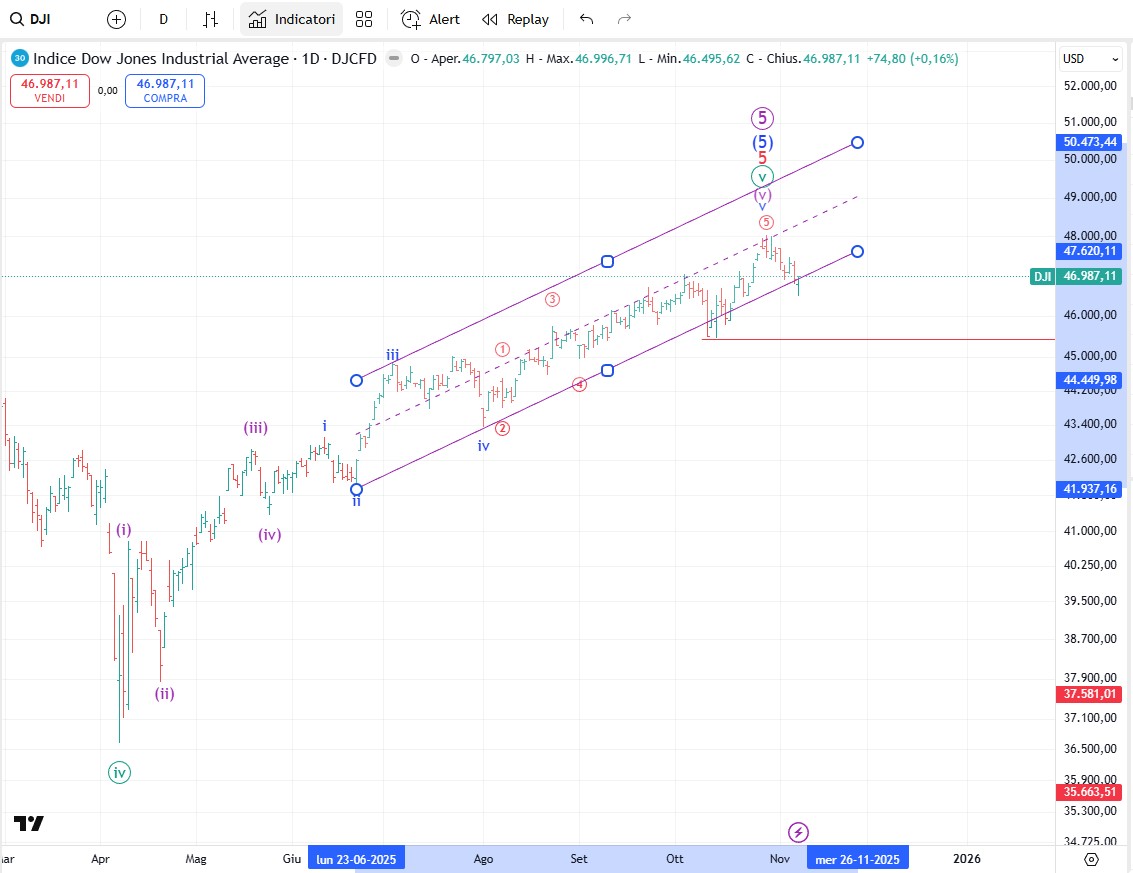Click the green circled v wave label
Image resolution: width=1133 pixels, height=873 pixels.
[x=762, y=176]
